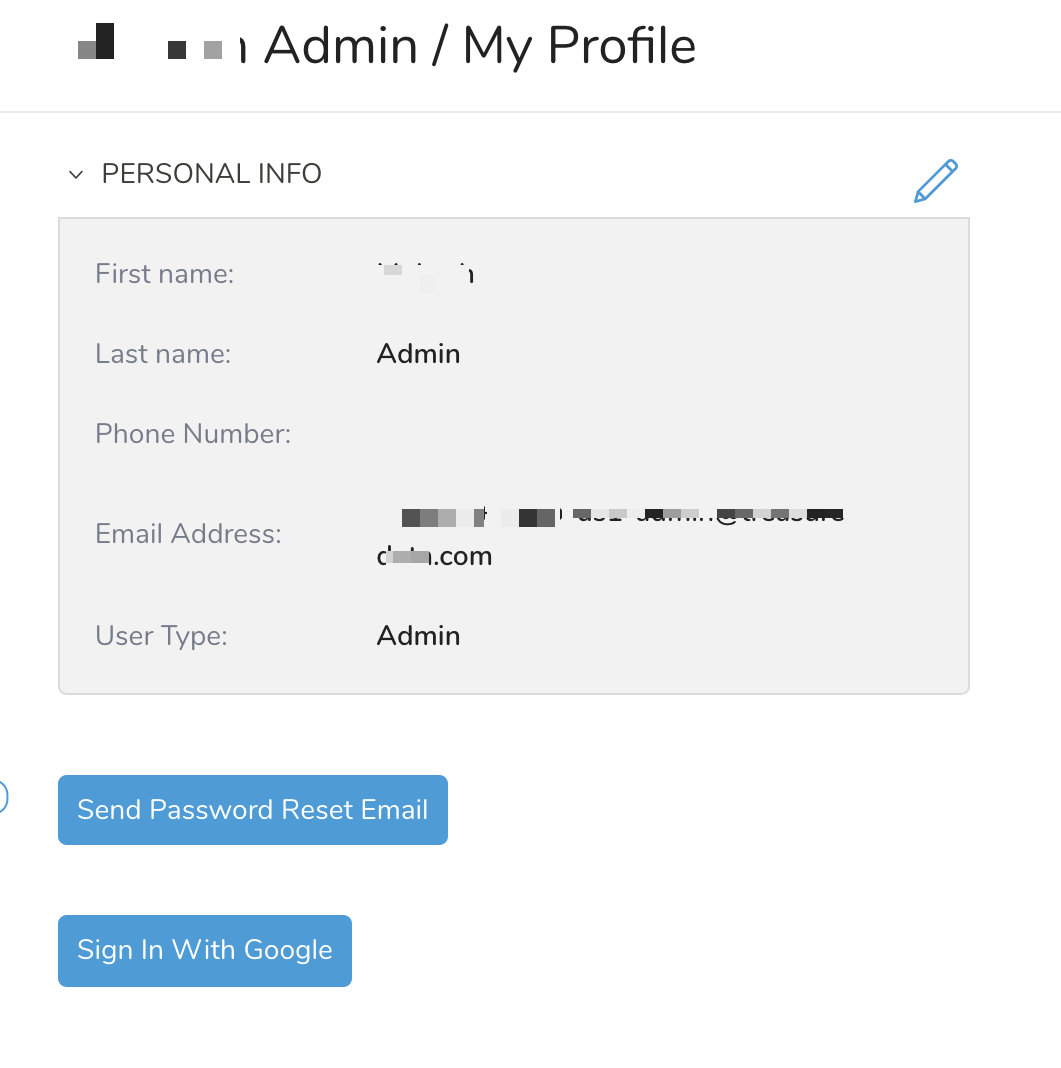Collapse the Personal Info section chevron
The height and width of the screenshot is (1068, 1061).
pos(75,175)
